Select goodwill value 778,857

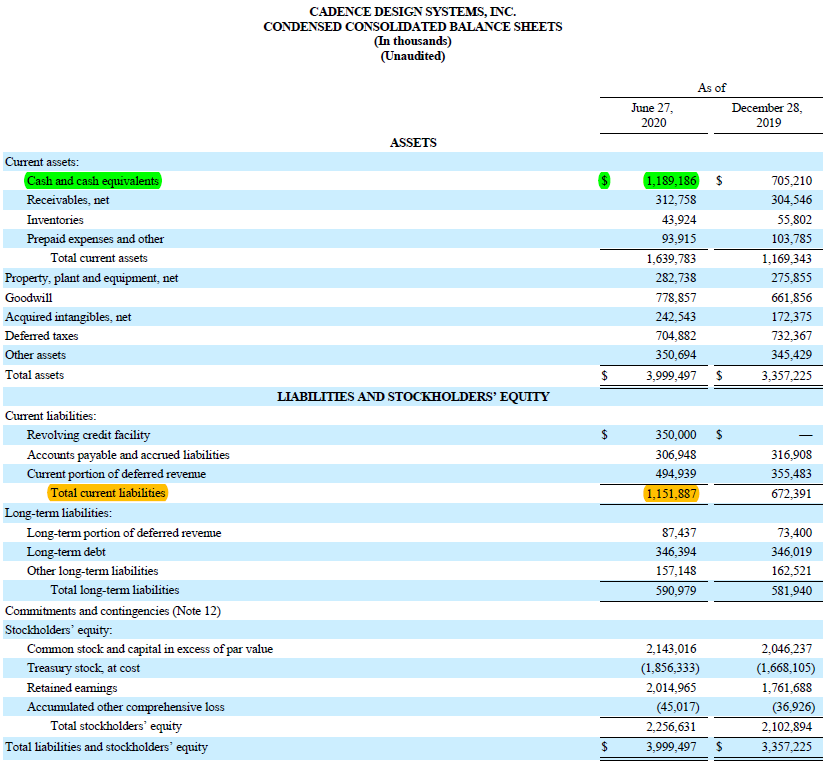click(676, 298)
